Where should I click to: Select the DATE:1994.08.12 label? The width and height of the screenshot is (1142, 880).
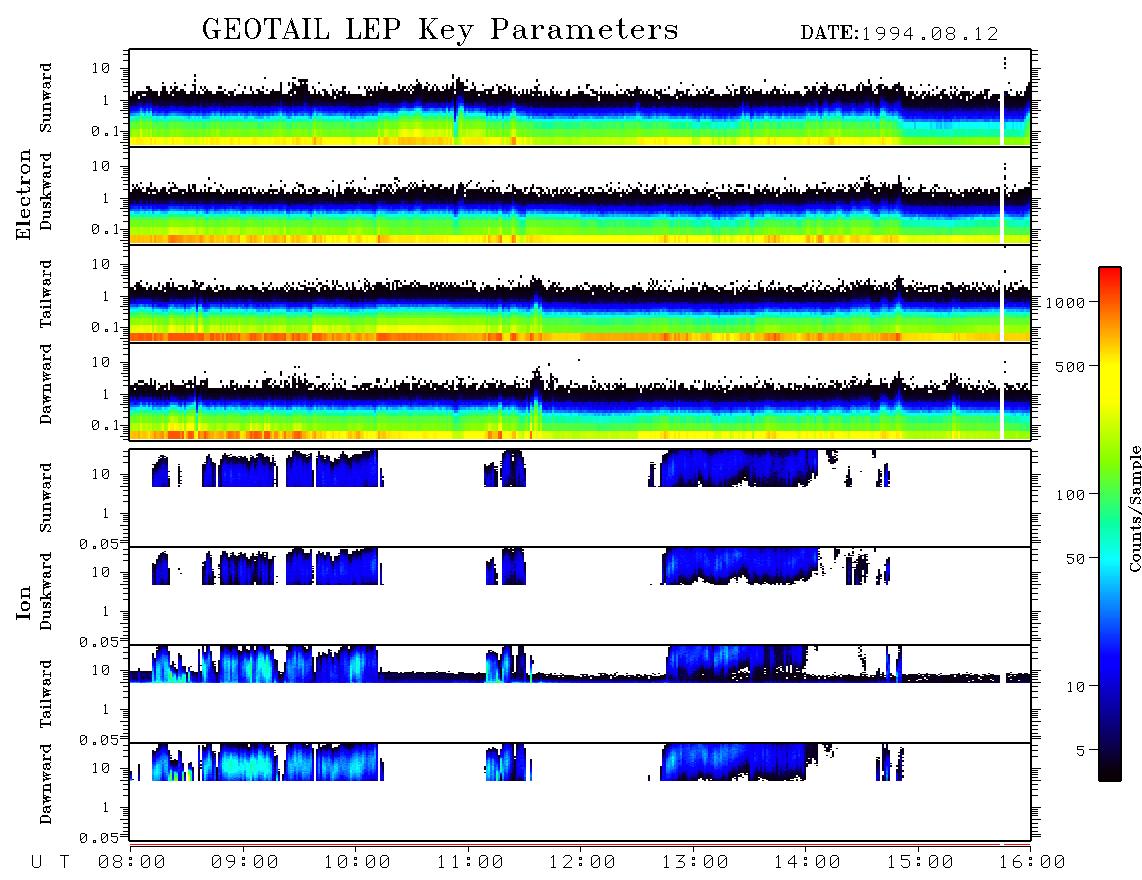point(899,34)
